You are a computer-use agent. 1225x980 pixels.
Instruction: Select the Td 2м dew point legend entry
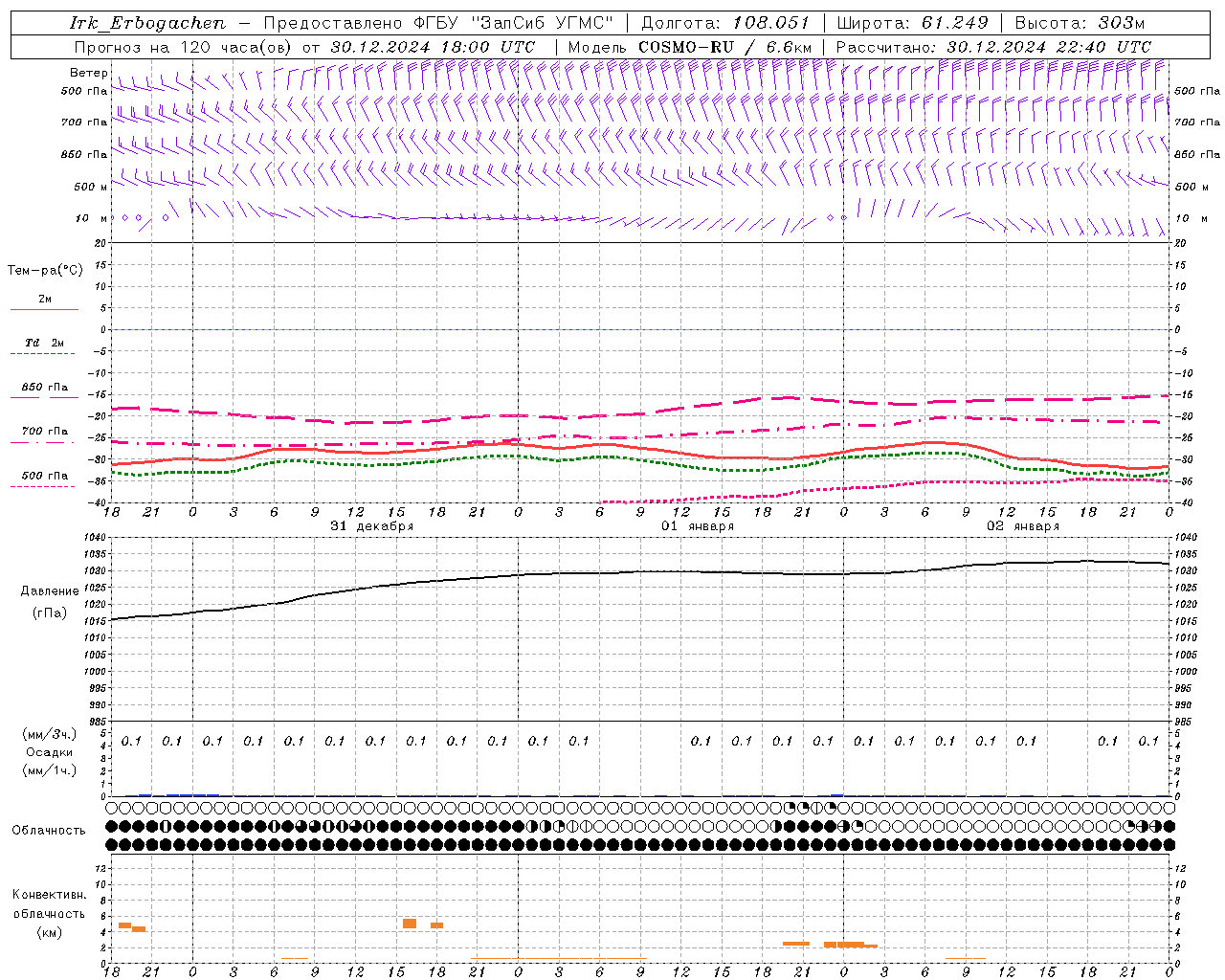[44, 344]
